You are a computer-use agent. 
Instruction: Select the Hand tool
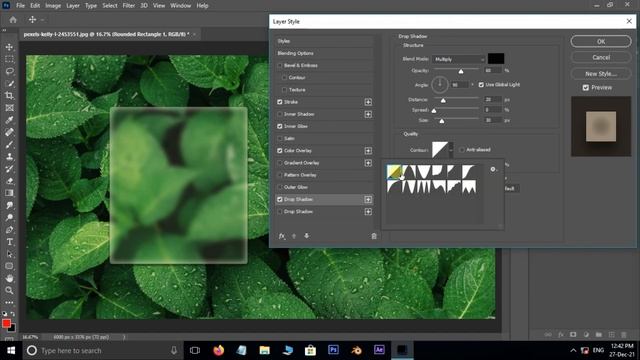point(9,278)
